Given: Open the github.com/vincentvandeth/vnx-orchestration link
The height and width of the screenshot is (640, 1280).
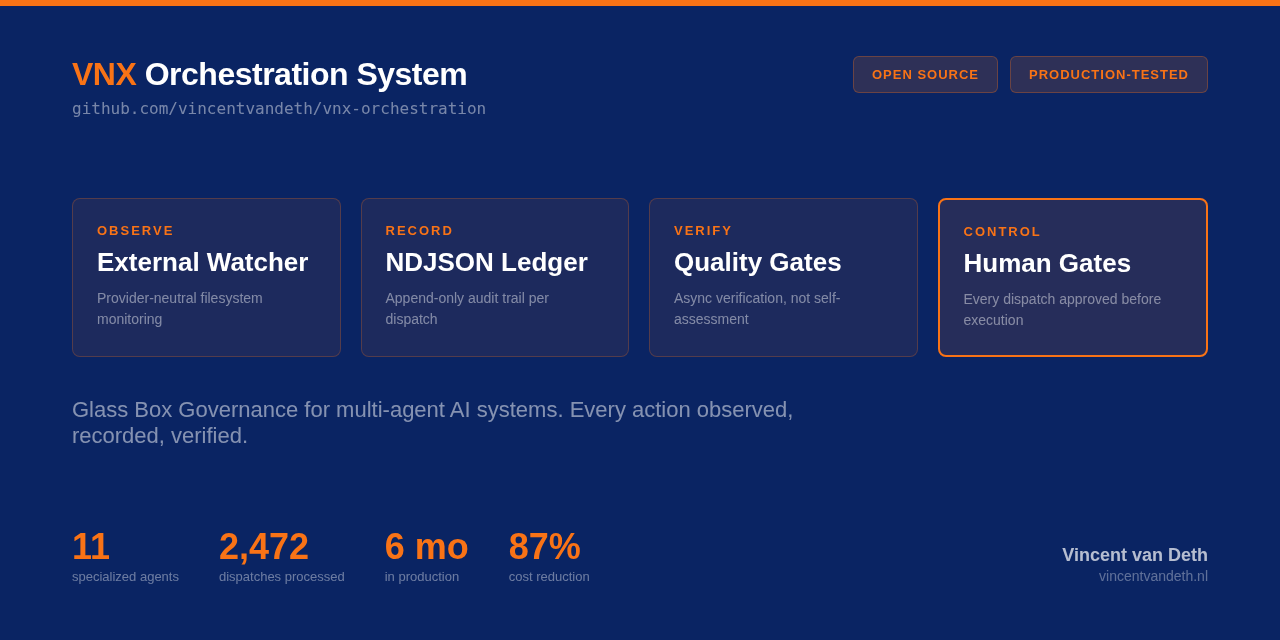Looking at the screenshot, I should [x=279, y=109].
